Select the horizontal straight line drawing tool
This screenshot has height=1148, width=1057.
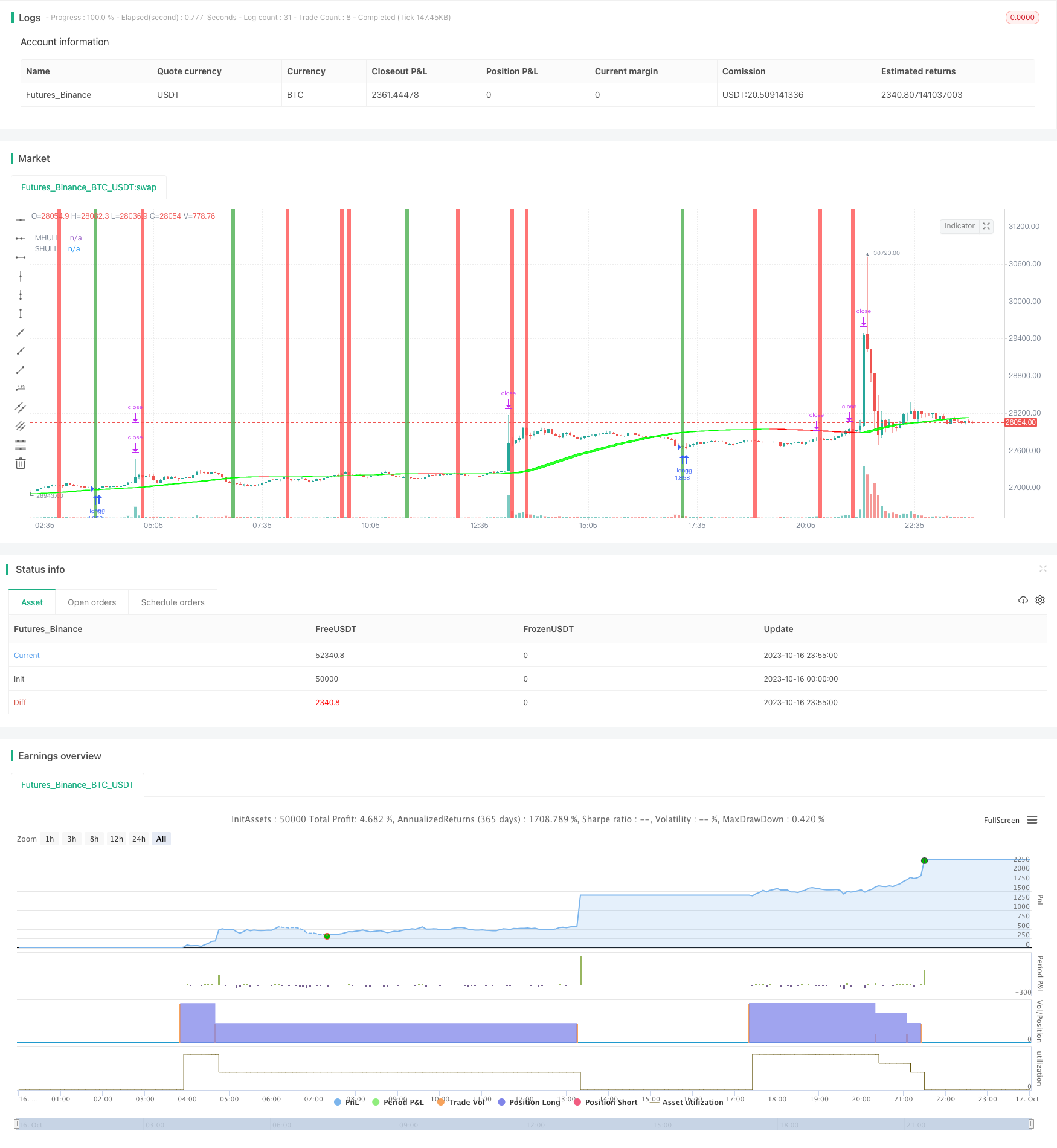click(21, 220)
